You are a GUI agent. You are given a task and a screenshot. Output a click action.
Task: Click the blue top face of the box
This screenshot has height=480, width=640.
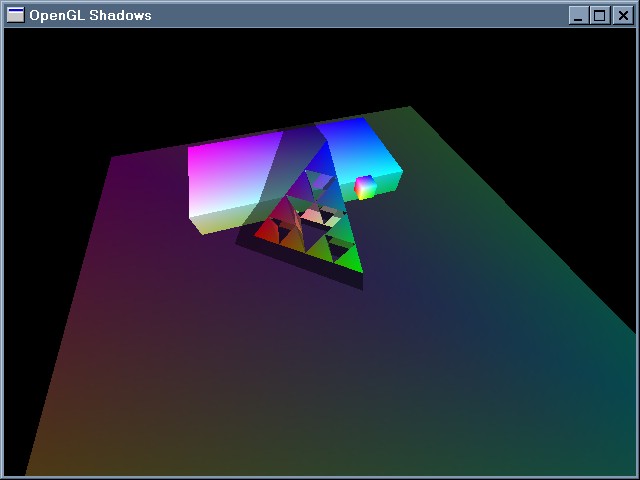(x=345, y=138)
